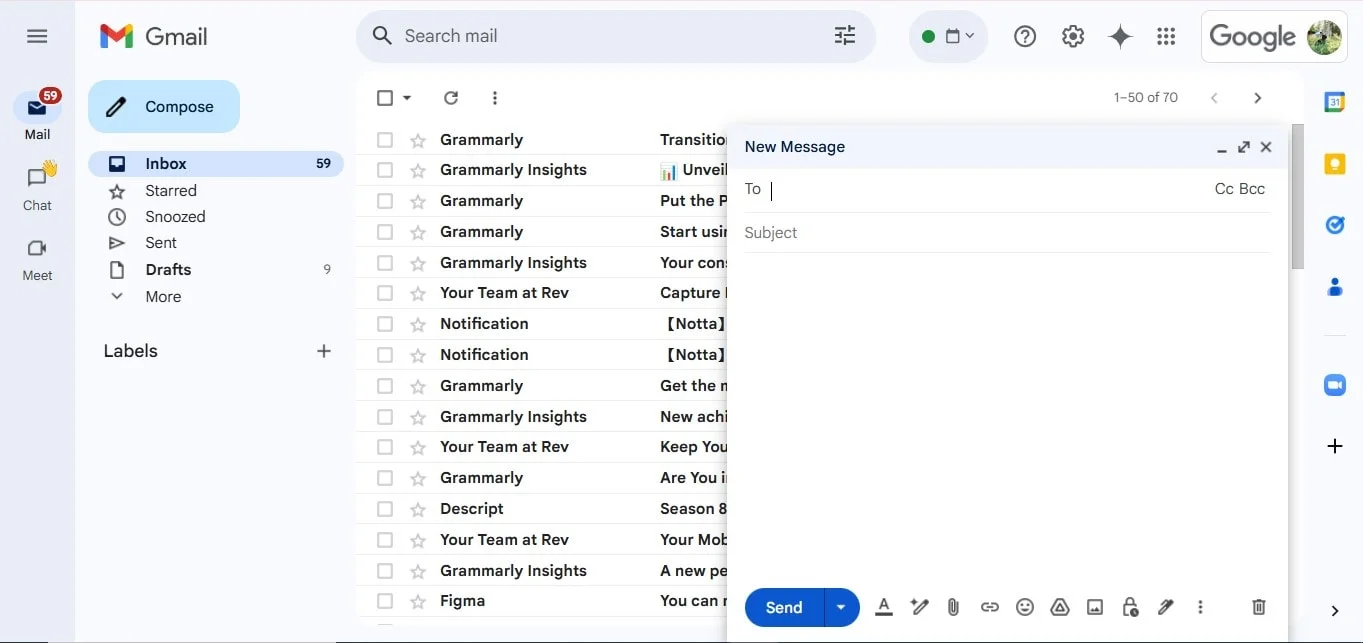The width and height of the screenshot is (1363, 643).
Task: Select the first Grammarly email checkbox
Action: click(385, 140)
